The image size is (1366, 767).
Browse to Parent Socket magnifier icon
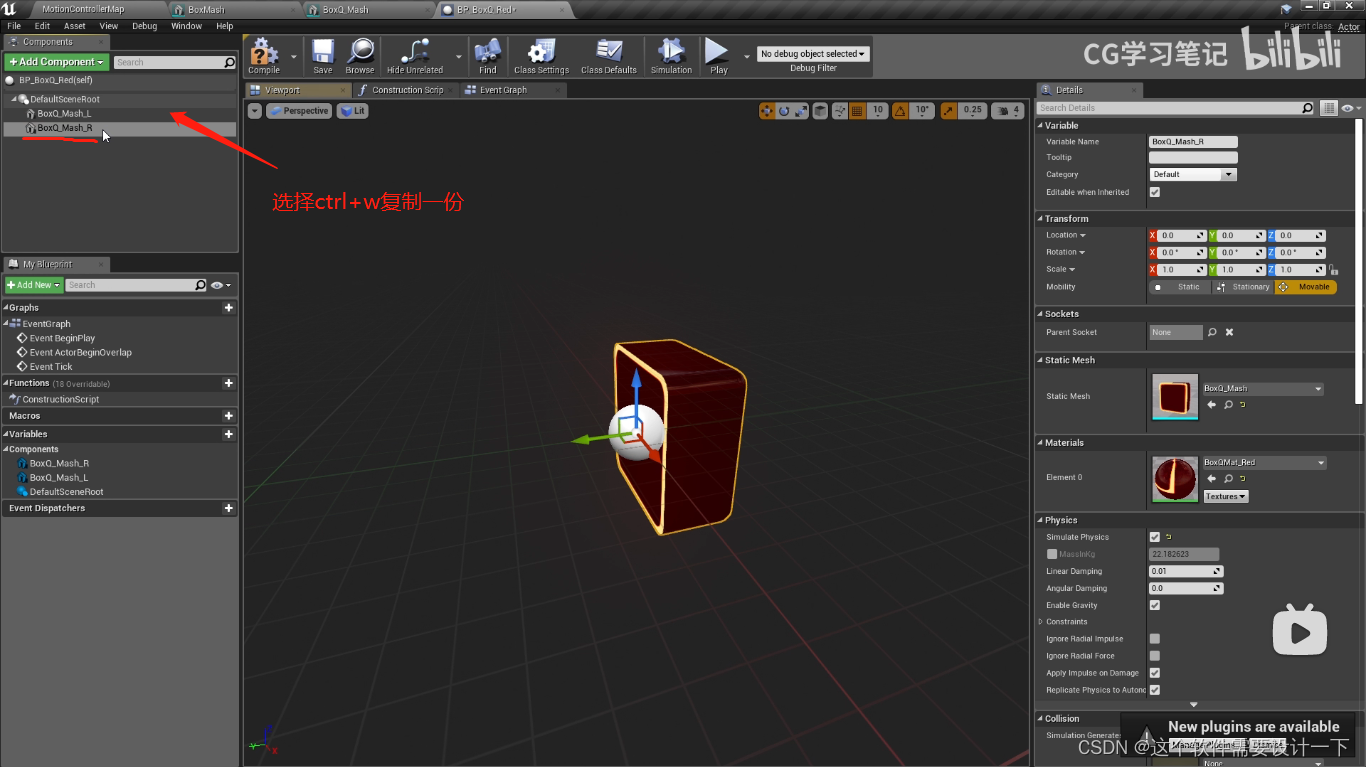1212,332
